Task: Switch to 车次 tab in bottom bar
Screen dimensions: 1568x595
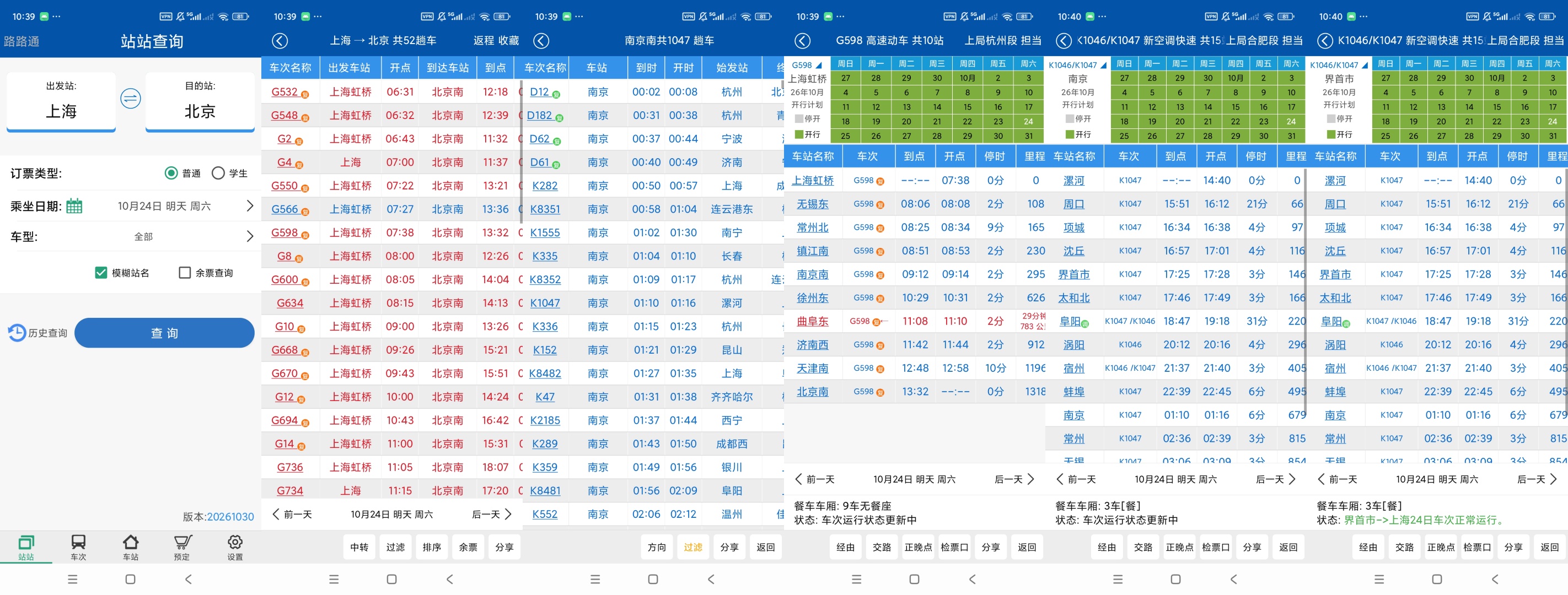Action: [x=78, y=547]
